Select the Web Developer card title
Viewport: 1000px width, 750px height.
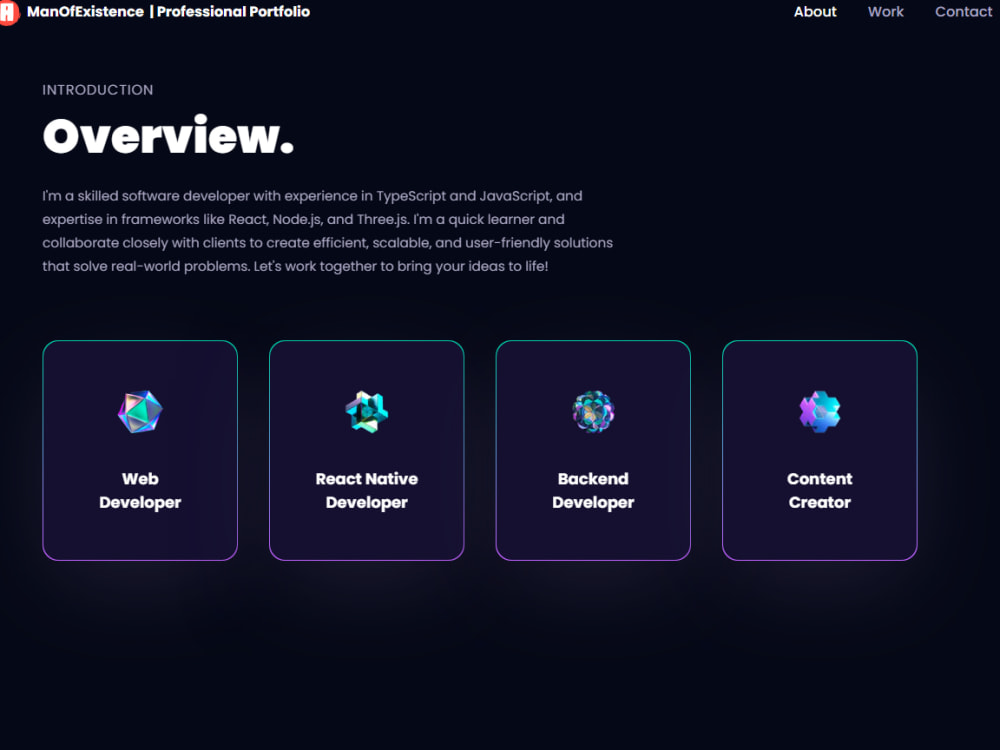point(140,490)
